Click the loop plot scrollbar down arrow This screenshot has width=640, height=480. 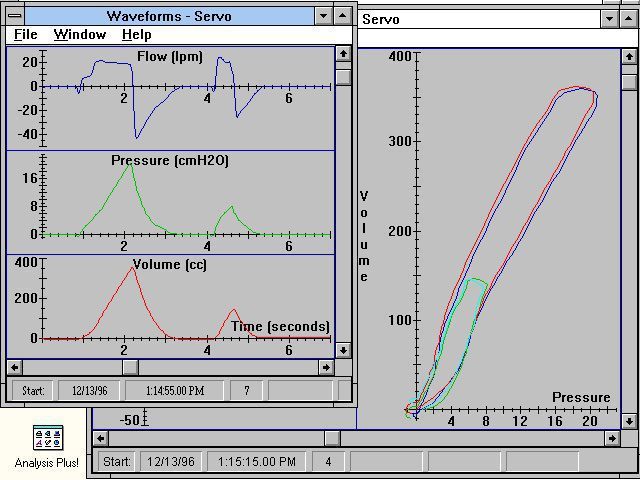(628, 421)
